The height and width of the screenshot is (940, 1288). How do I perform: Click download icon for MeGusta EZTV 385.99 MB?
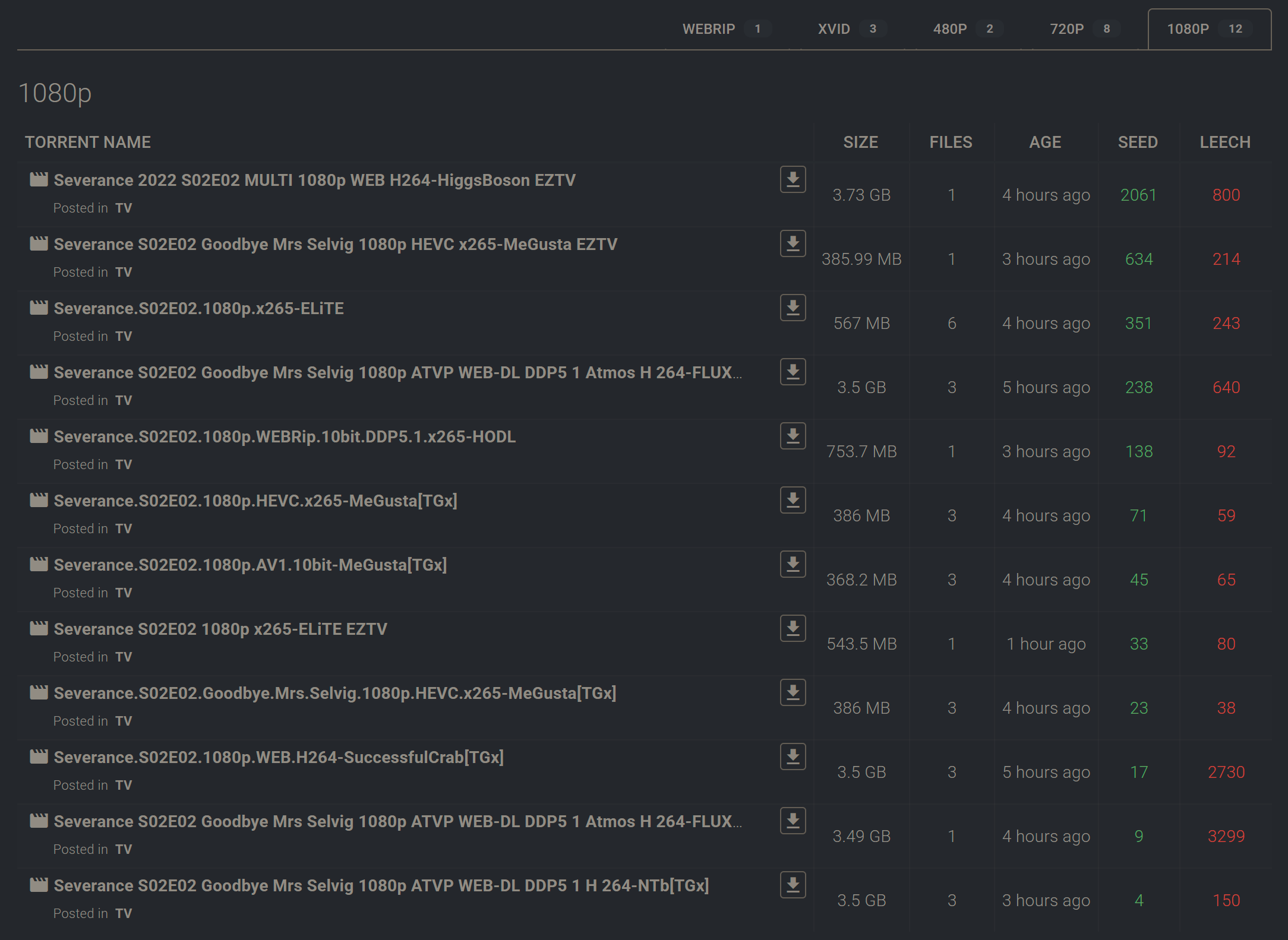pyautogui.click(x=793, y=243)
